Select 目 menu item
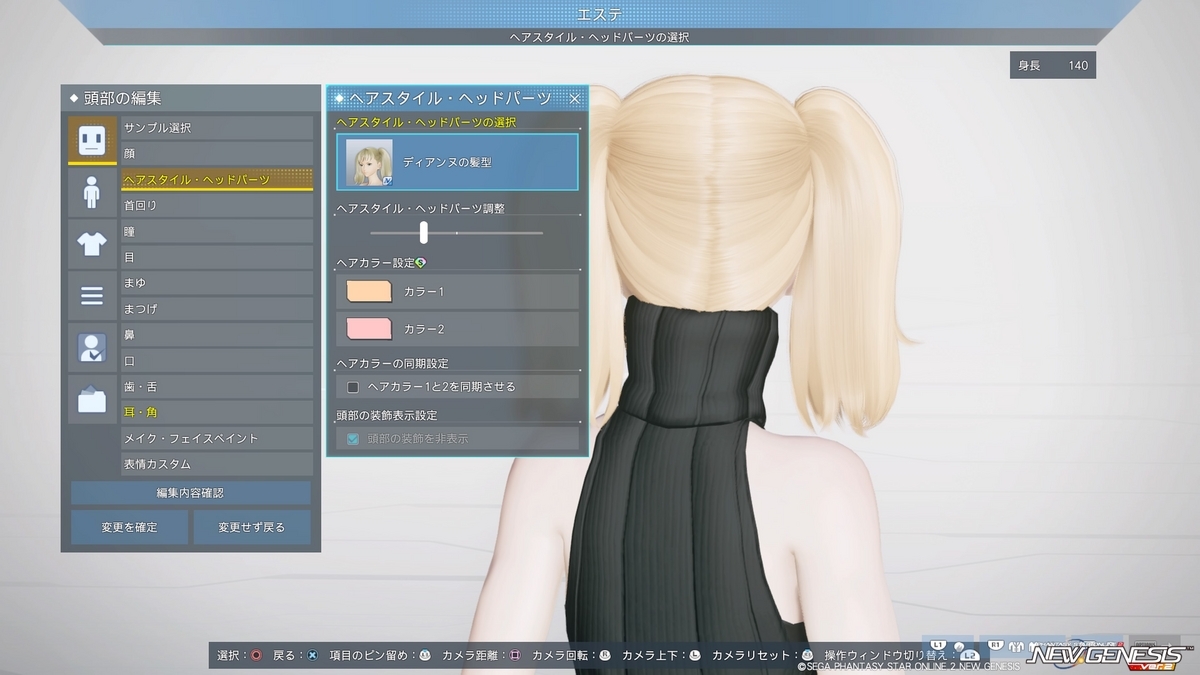This screenshot has width=1200, height=675. click(x=217, y=257)
